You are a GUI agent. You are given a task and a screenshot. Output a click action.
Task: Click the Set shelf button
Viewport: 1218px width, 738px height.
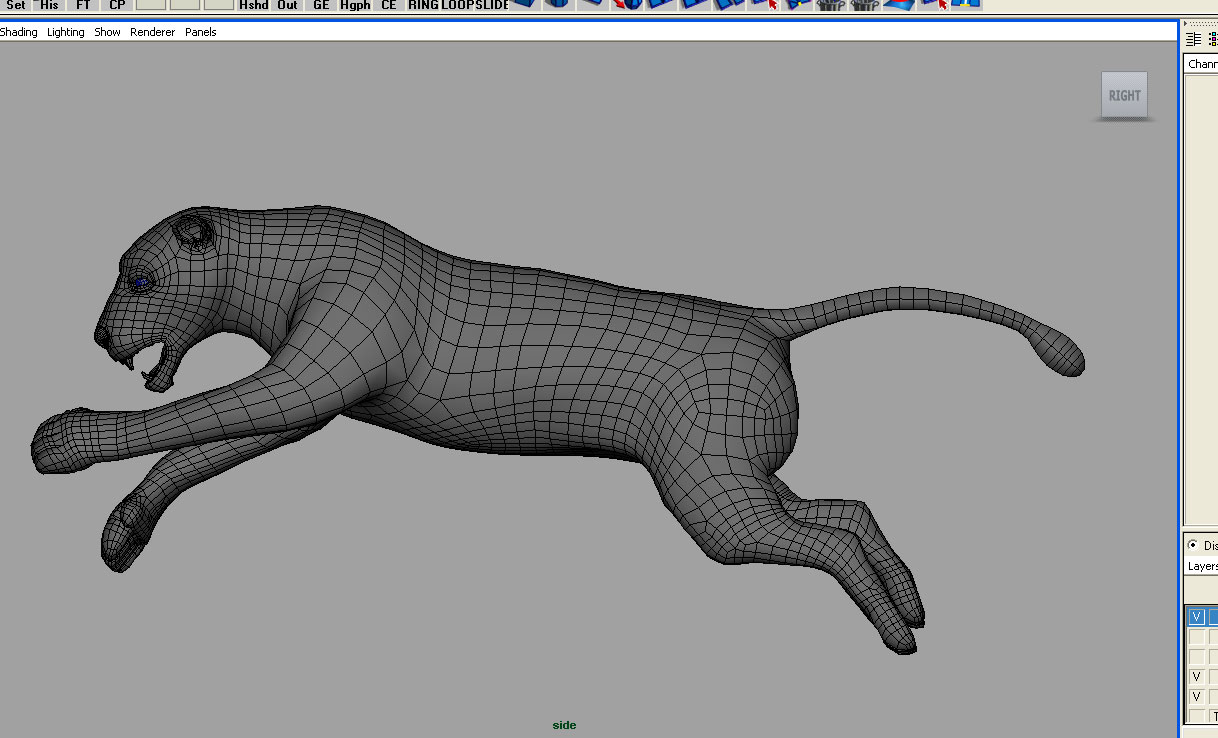tap(16, 5)
